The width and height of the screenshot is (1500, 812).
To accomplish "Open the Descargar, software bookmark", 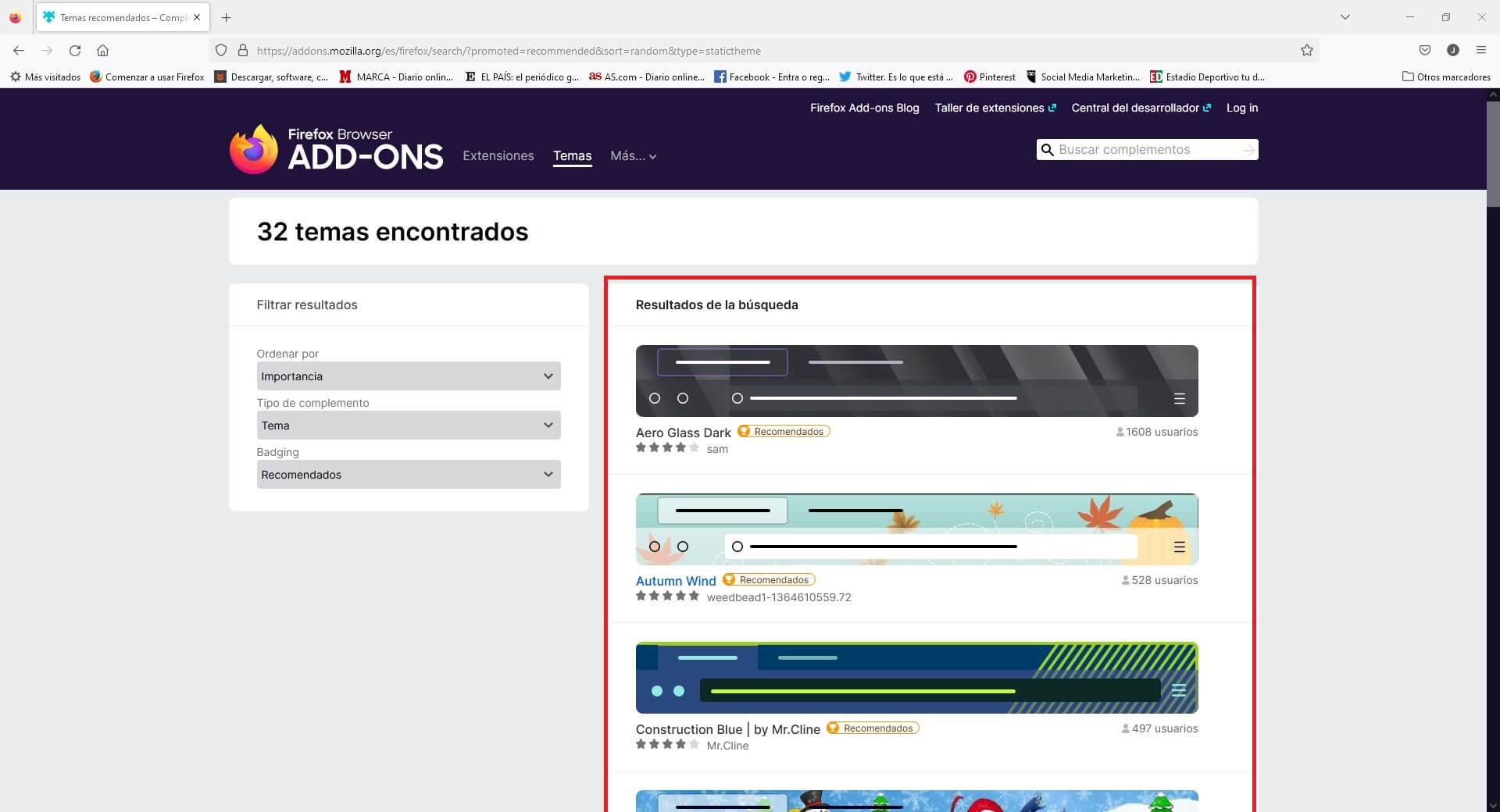I will (272, 77).
